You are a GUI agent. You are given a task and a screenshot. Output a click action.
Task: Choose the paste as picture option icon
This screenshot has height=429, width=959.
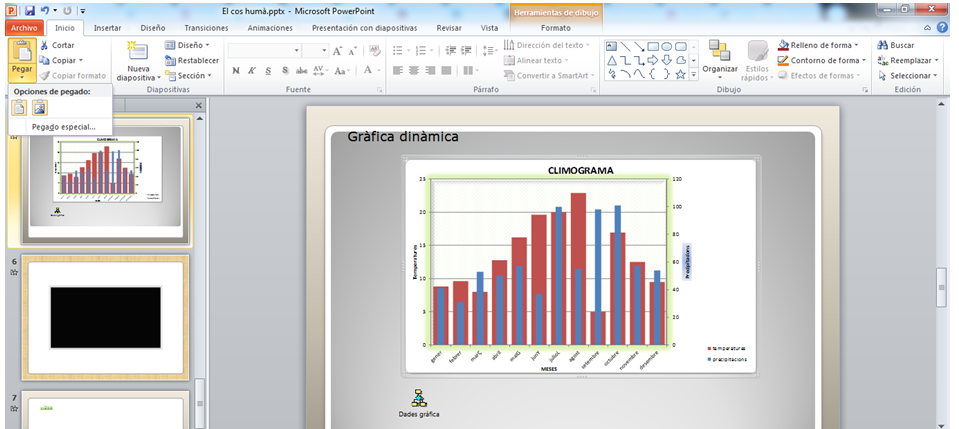40,108
